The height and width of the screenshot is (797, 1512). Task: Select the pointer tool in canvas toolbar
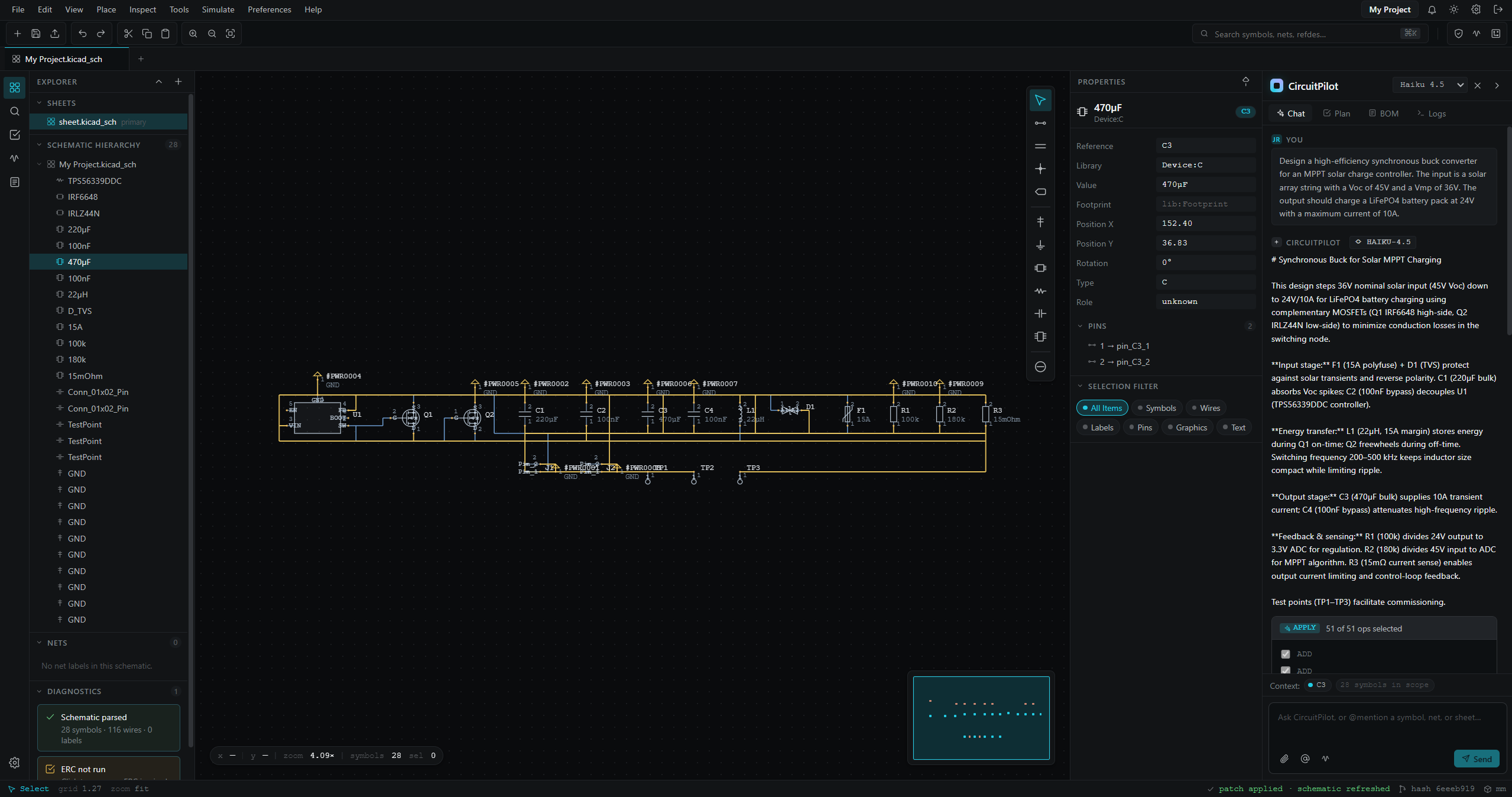(1040, 100)
